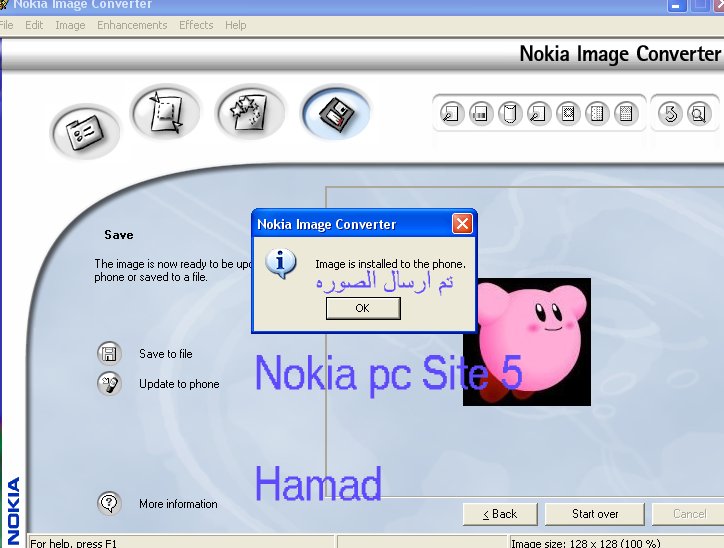Open the Effects menu
The width and height of the screenshot is (724, 548).
196,25
